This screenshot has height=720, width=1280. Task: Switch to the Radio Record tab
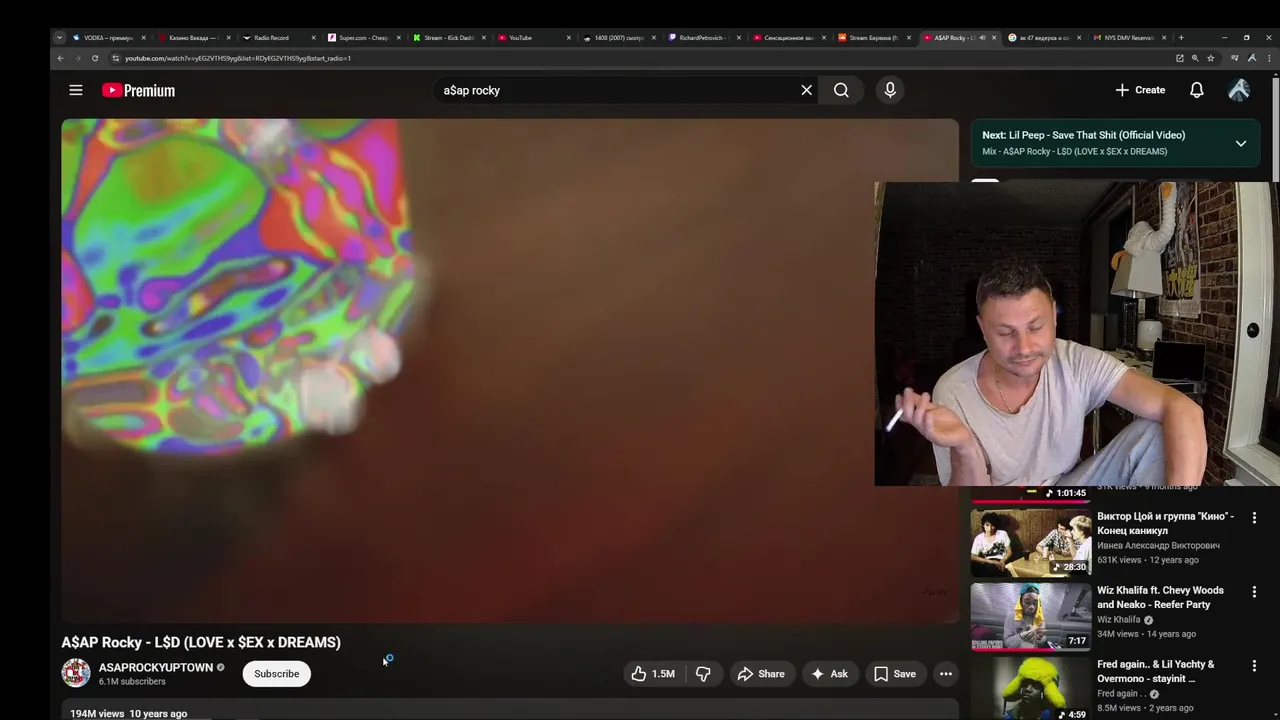[x=278, y=37]
